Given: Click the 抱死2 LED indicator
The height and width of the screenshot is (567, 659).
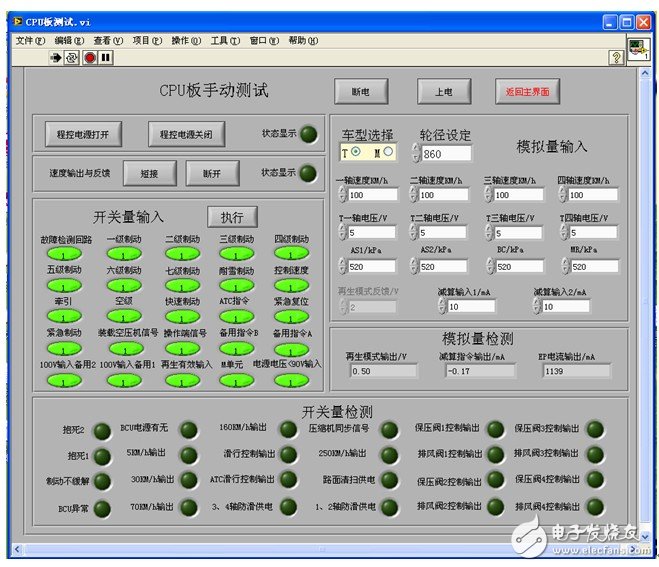Looking at the screenshot, I should coord(102,431).
